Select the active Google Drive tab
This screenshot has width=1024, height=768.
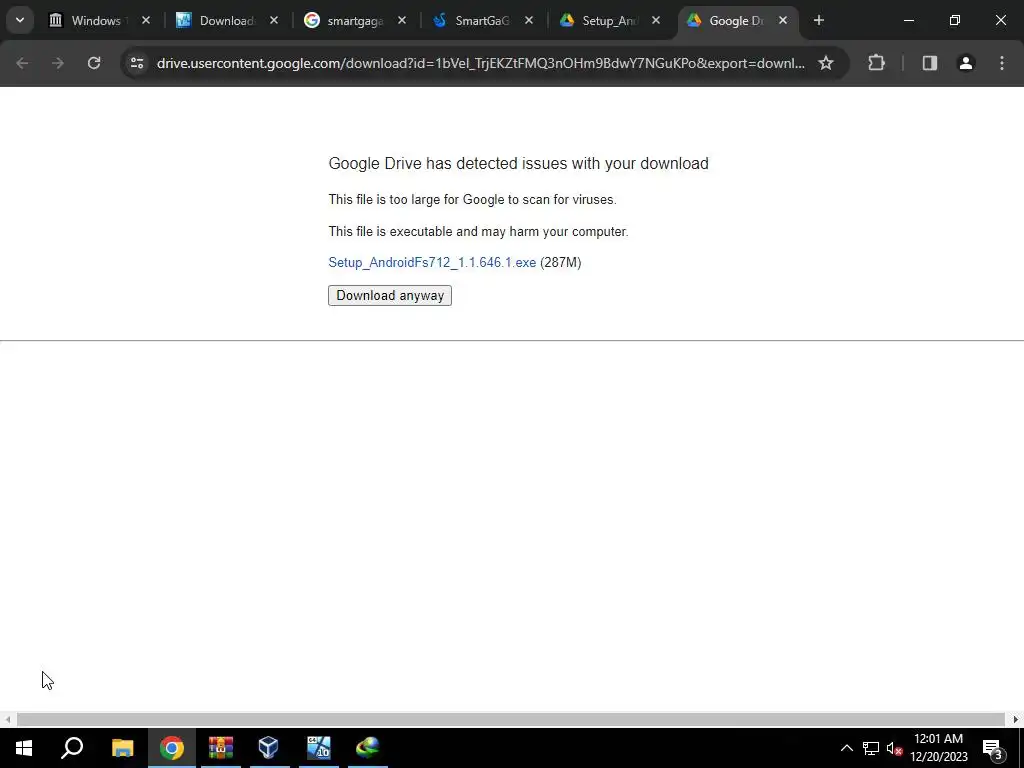[735, 20]
